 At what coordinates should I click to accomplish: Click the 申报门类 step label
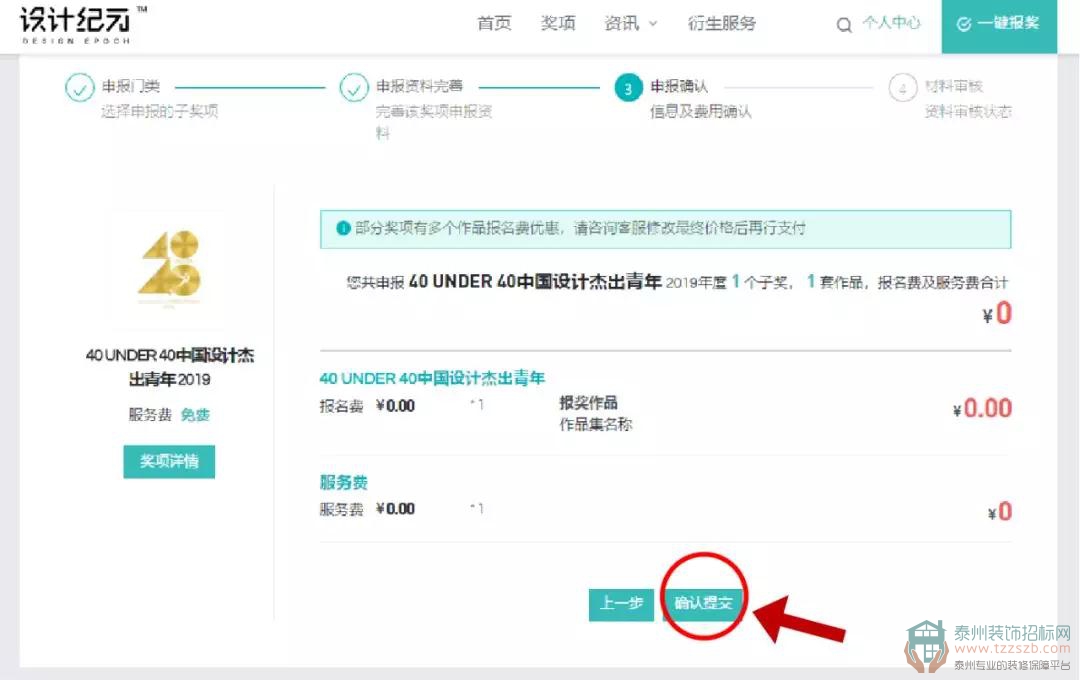click(x=131, y=86)
